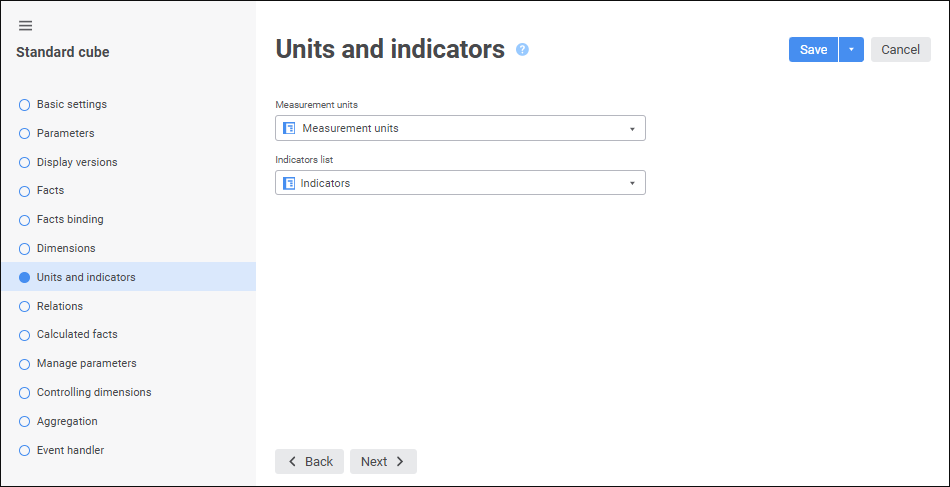Screen dimensions: 950x487
Task: Expand the Measurement units dropdown arrow
Action: 632,128
